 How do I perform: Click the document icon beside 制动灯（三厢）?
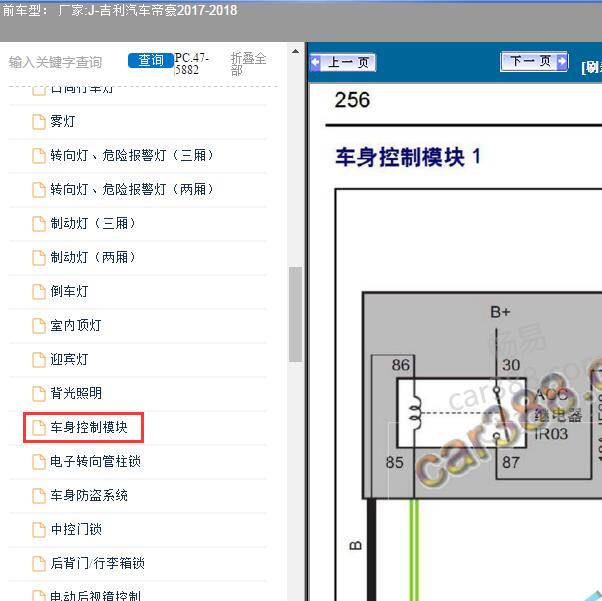[39, 224]
